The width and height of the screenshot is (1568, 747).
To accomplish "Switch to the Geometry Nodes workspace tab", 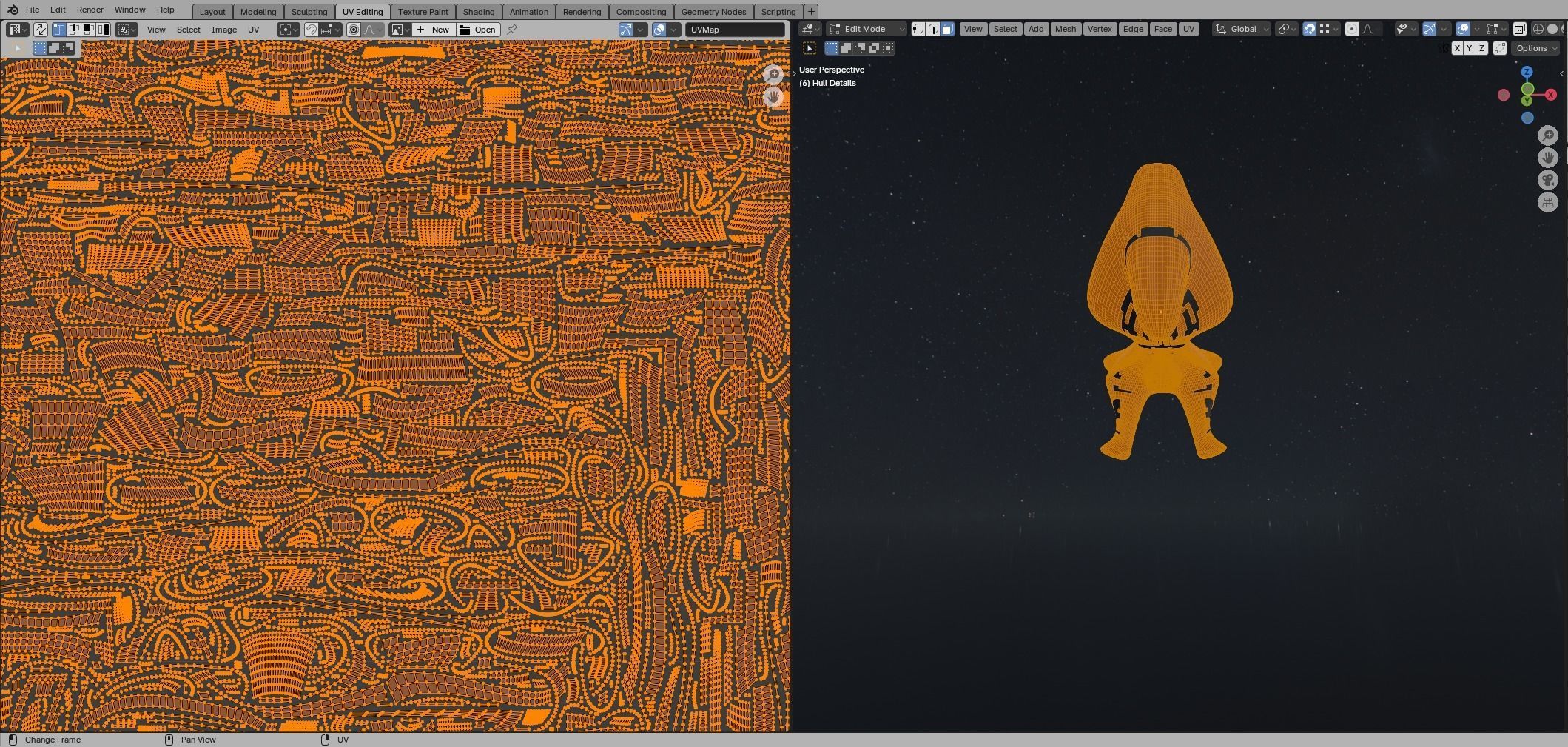I will pos(713,11).
